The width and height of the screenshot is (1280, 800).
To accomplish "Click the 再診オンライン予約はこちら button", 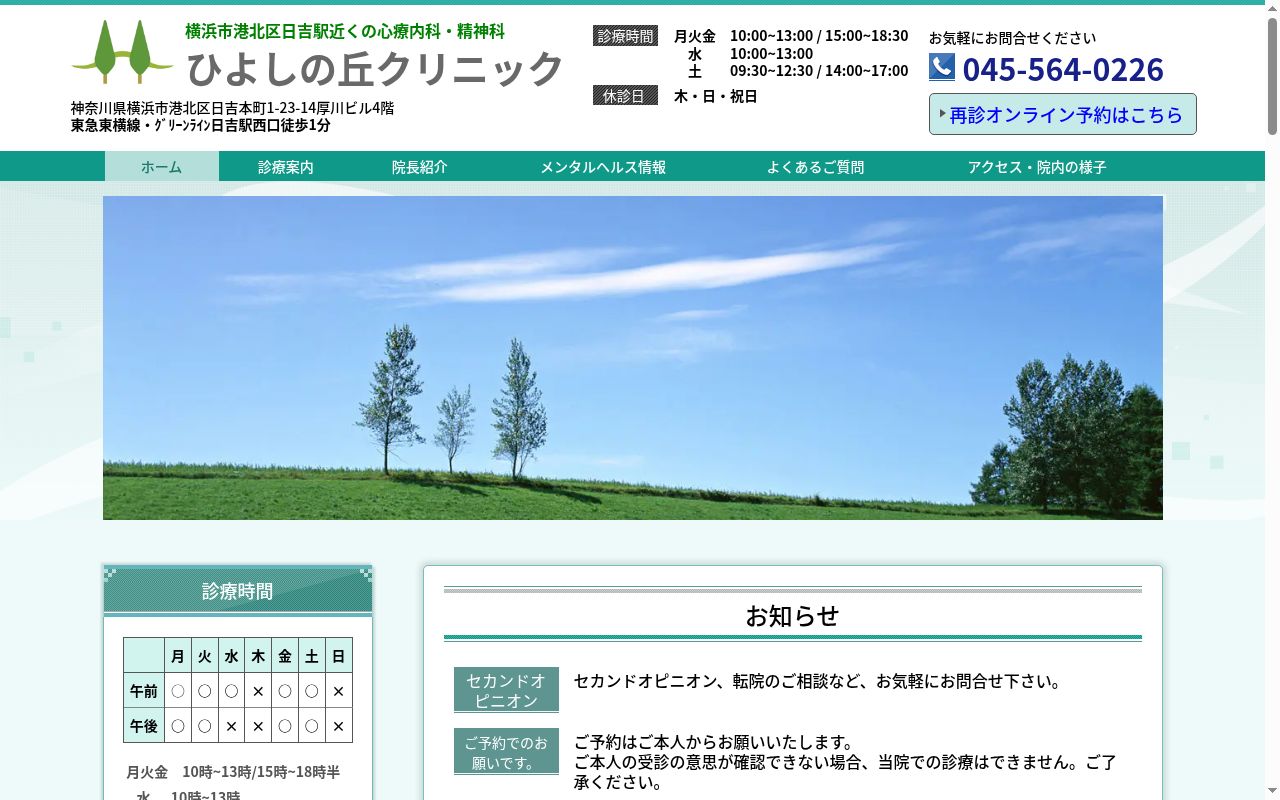I will click(1063, 114).
